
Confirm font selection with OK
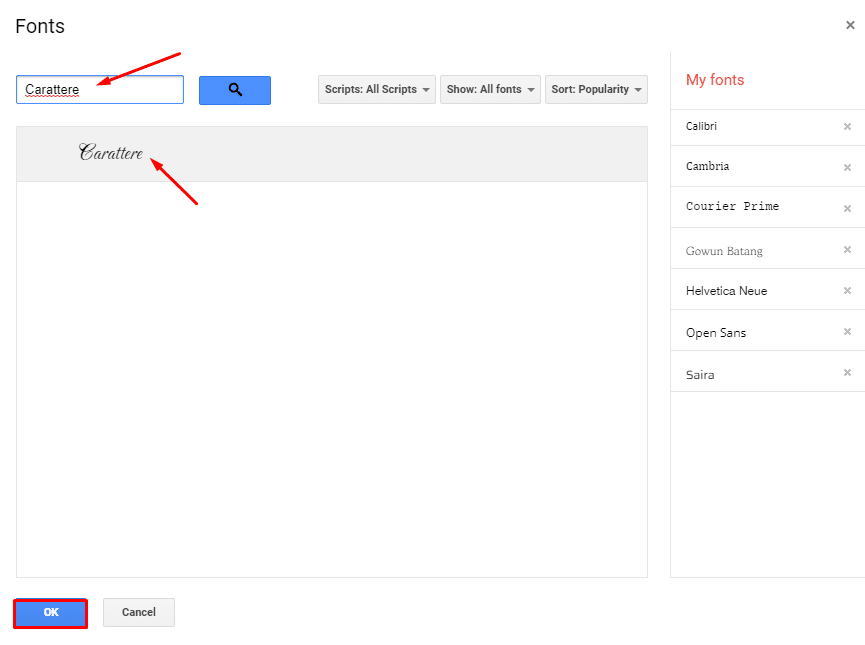click(50, 613)
